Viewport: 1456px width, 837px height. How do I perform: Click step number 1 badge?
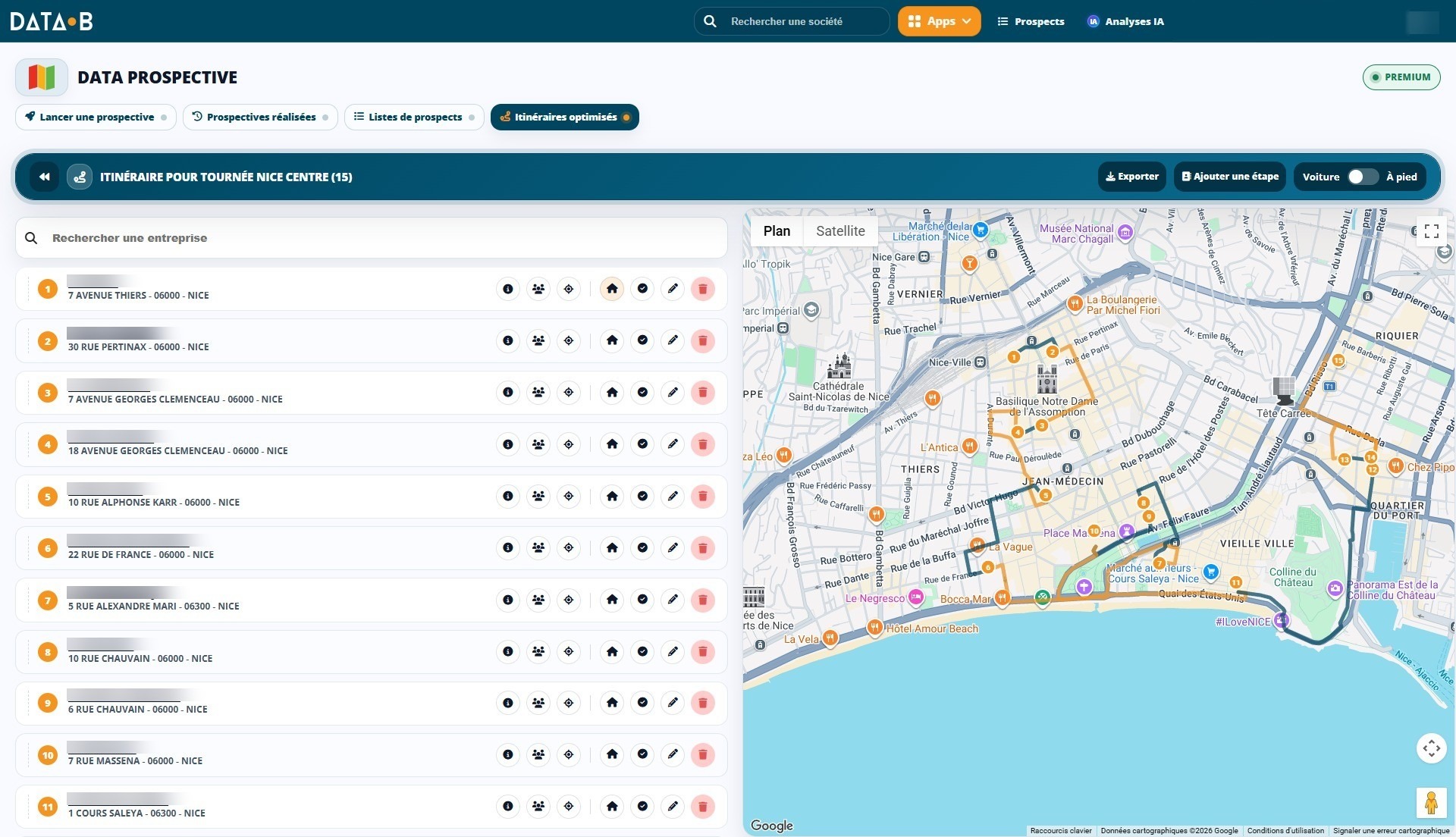[48, 289]
